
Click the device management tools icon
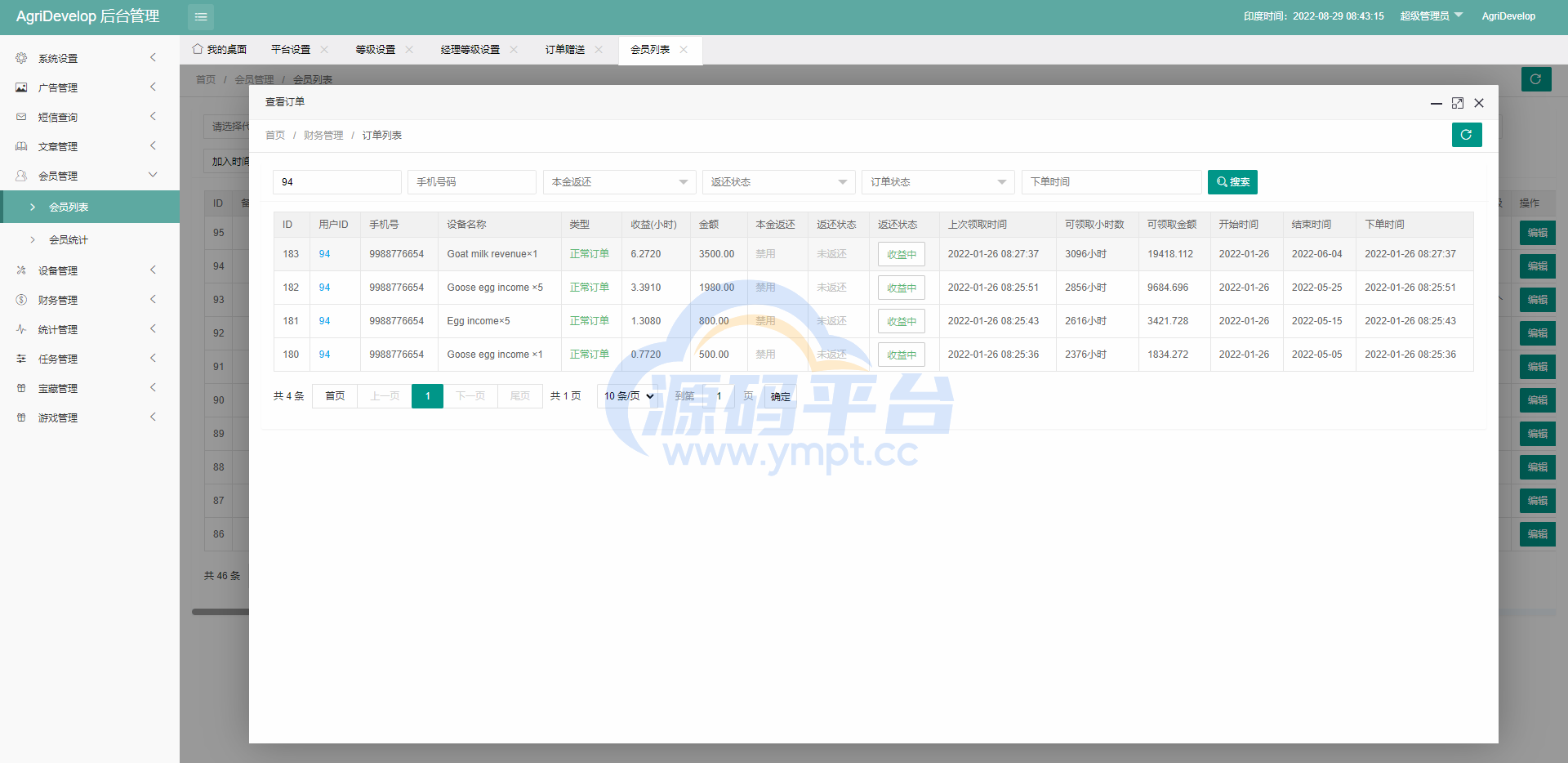tap(21, 270)
